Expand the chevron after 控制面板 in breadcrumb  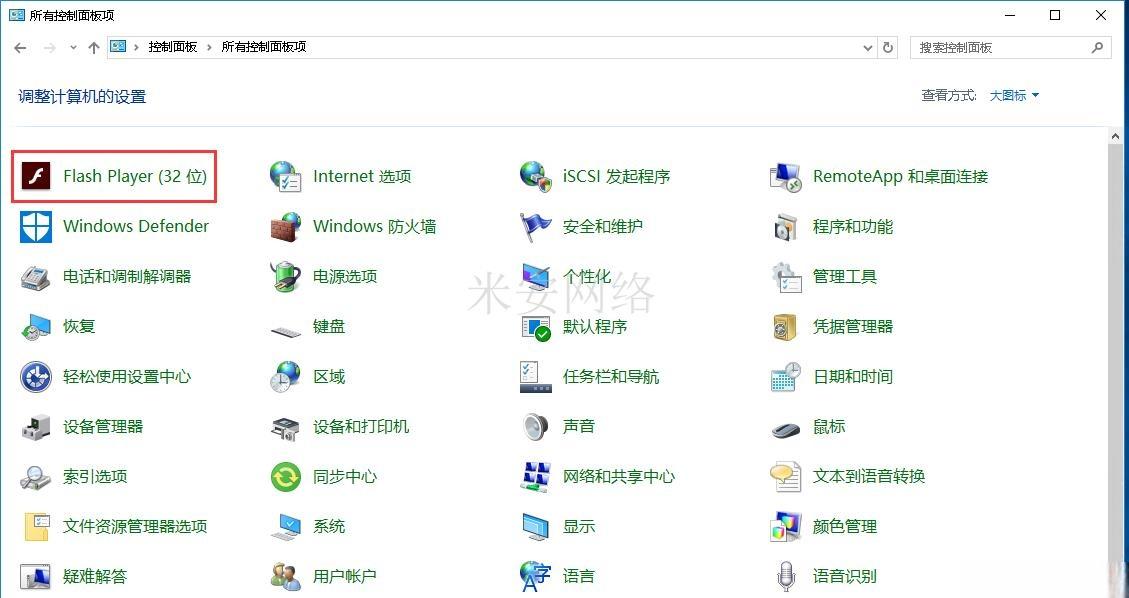pyautogui.click(x=210, y=47)
